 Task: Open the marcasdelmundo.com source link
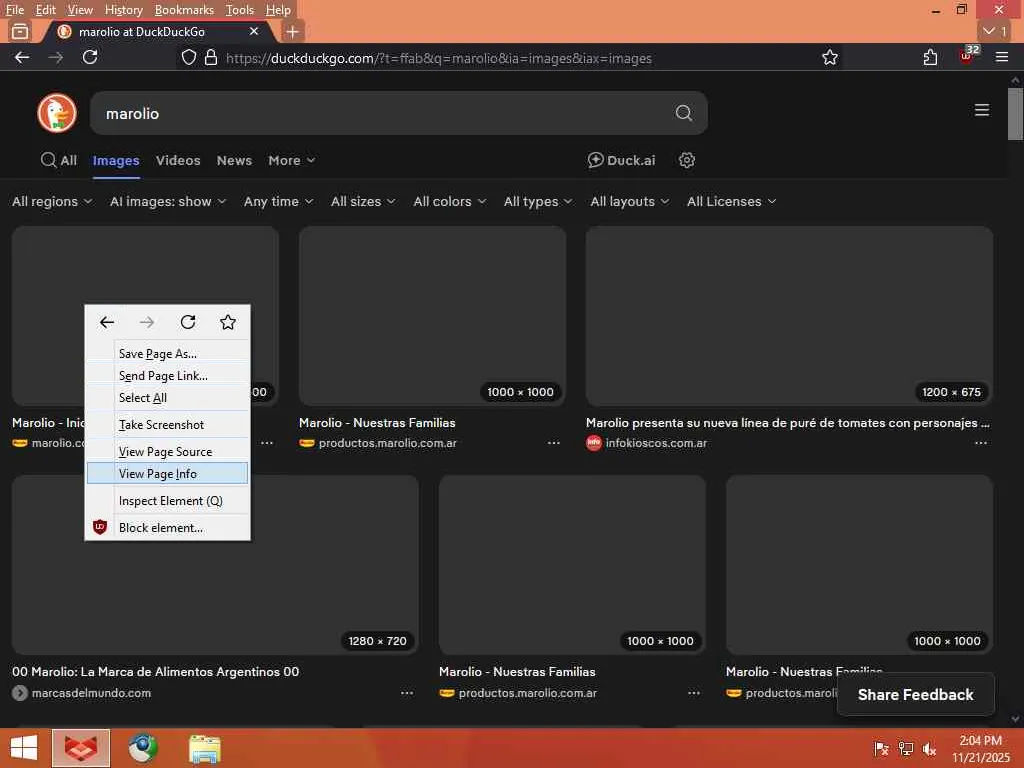91,693
